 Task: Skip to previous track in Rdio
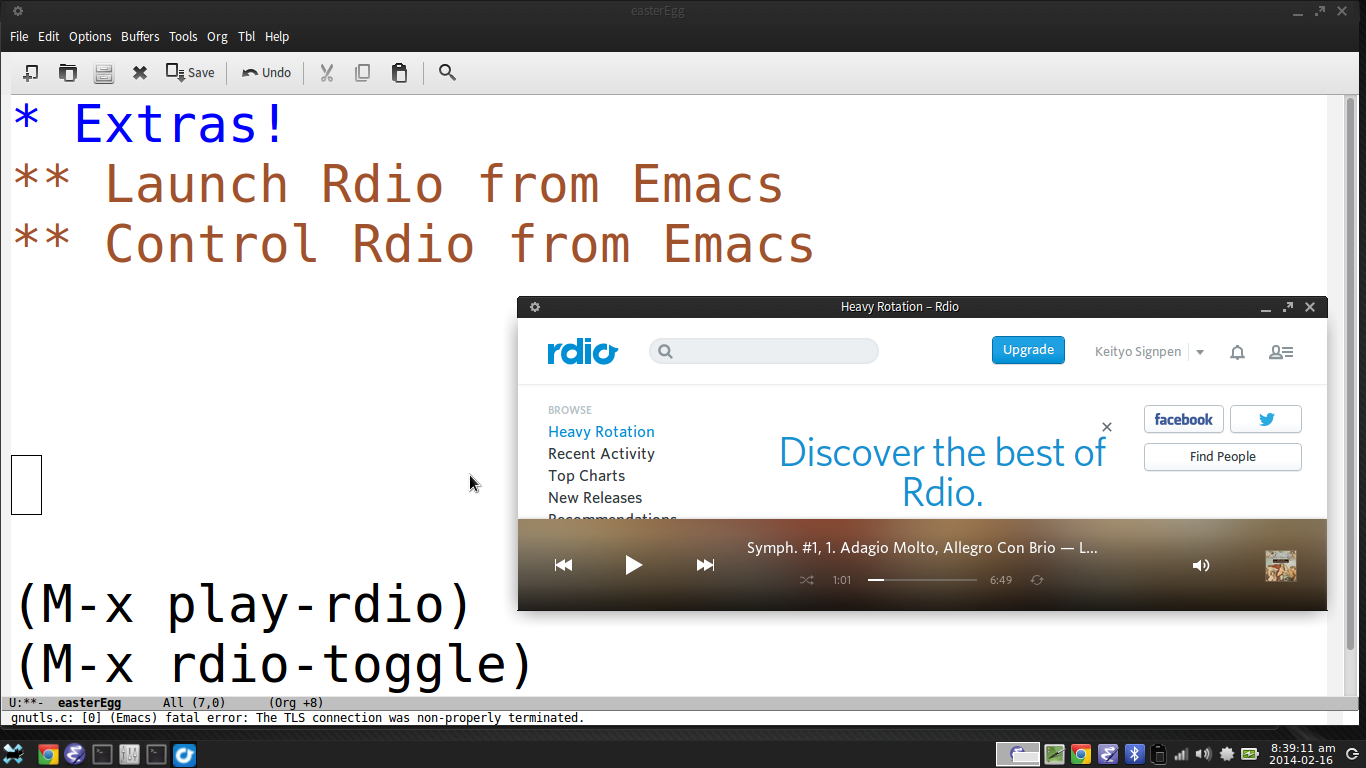(x=563, y=565)
